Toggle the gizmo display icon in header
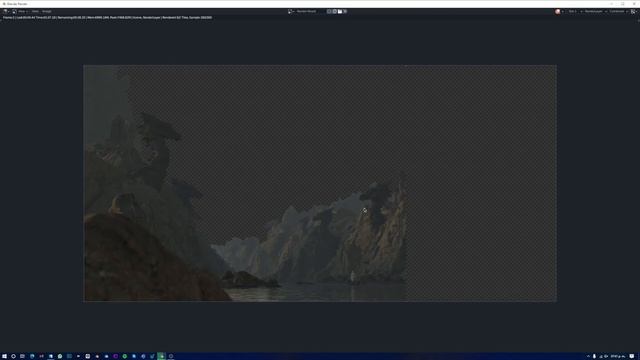This screenshot has height=360, width=640. 633,11
